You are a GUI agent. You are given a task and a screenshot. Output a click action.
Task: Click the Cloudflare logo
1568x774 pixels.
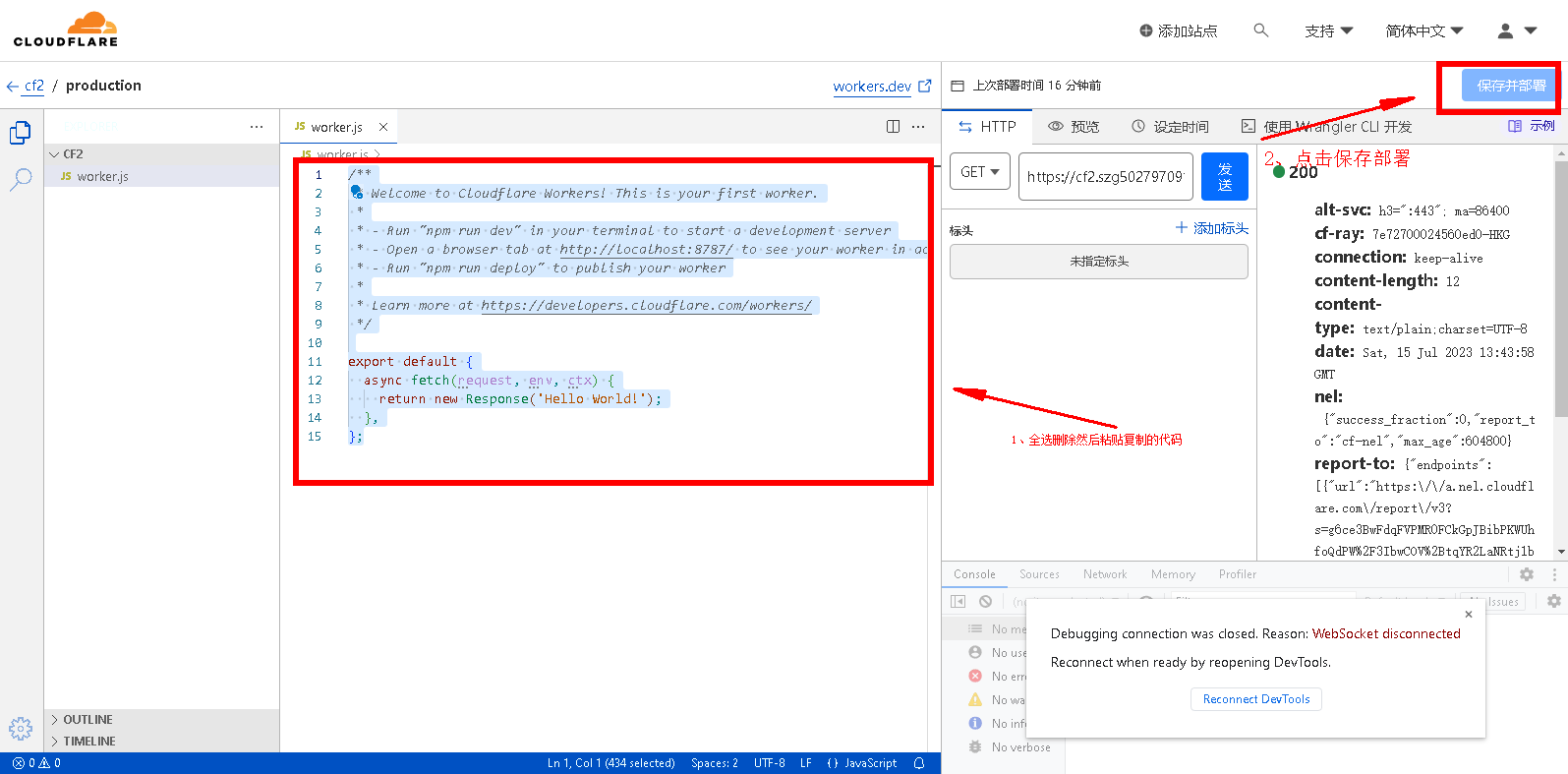pos(66,30)
